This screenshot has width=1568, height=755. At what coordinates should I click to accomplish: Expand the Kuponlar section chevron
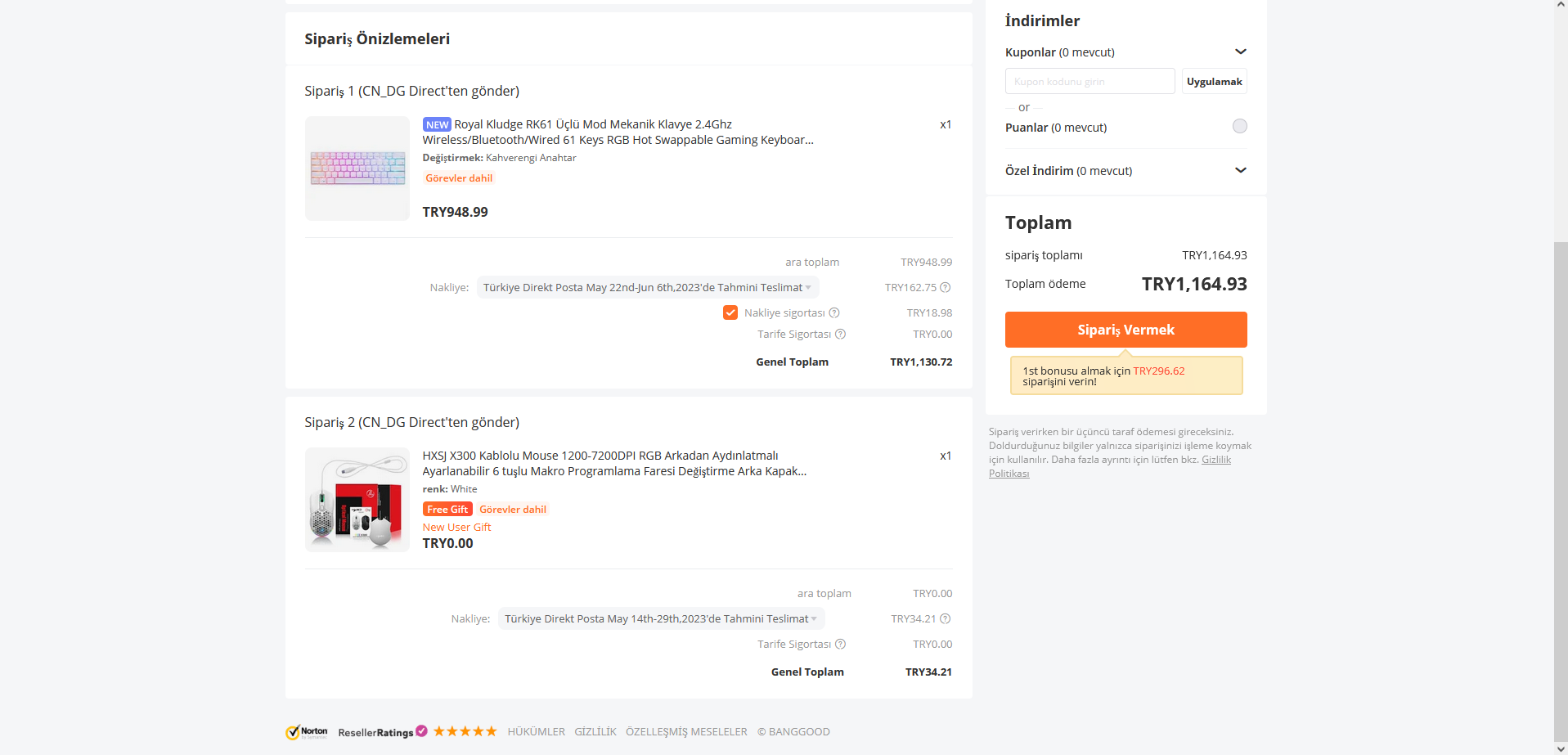pyautogui.click(x=1241, y=52)
